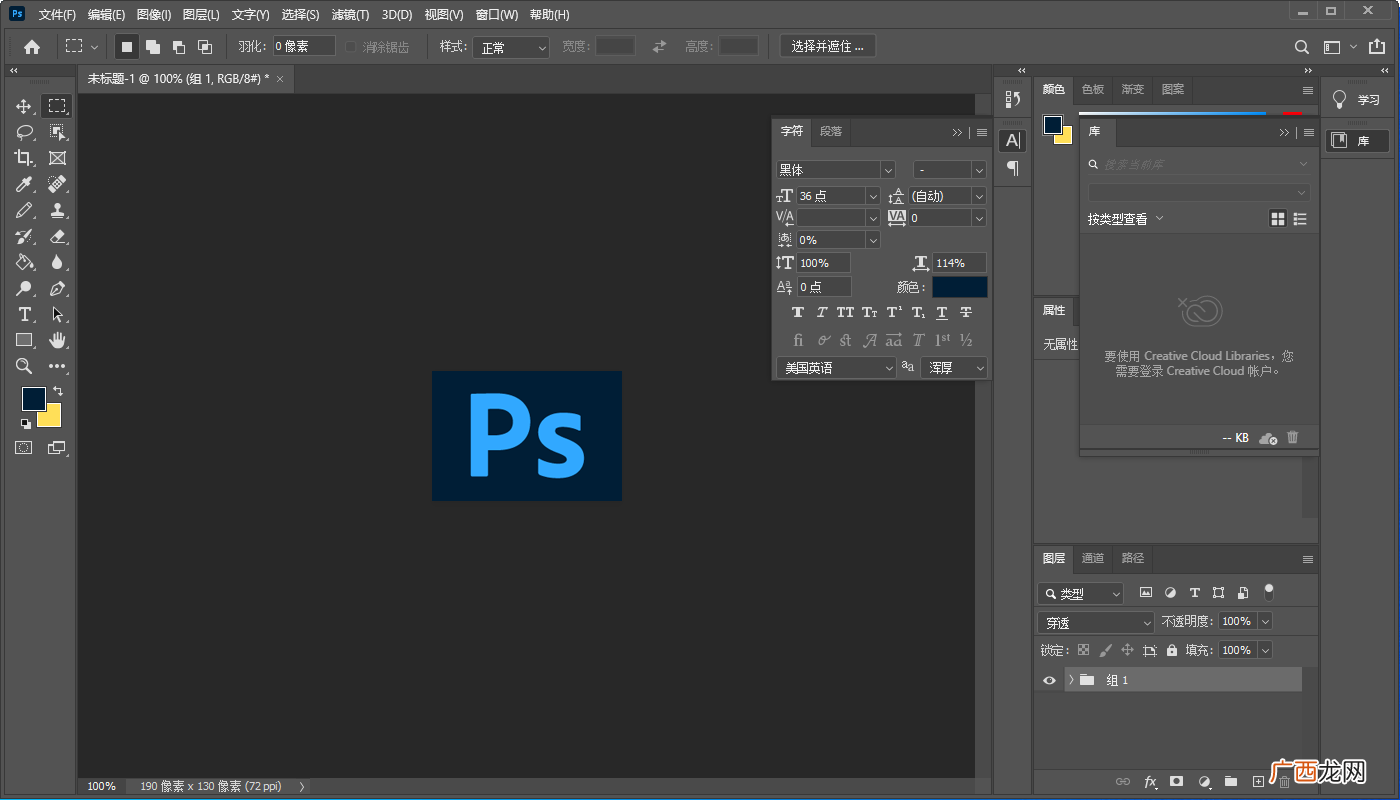The width and height of the screenshot is (1400, 800).
Task: Select the Horizontal Type tool
Action: [x=24, y=314]
